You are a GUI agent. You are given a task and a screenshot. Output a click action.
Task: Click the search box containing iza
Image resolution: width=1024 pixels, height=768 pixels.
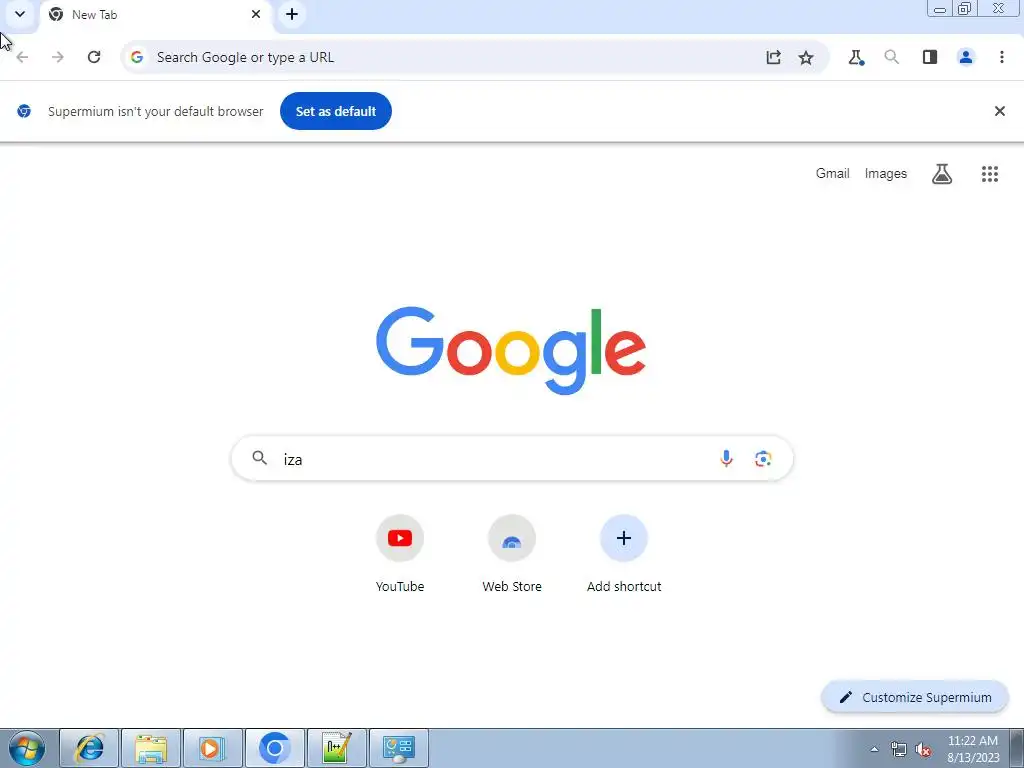[511, 458]
